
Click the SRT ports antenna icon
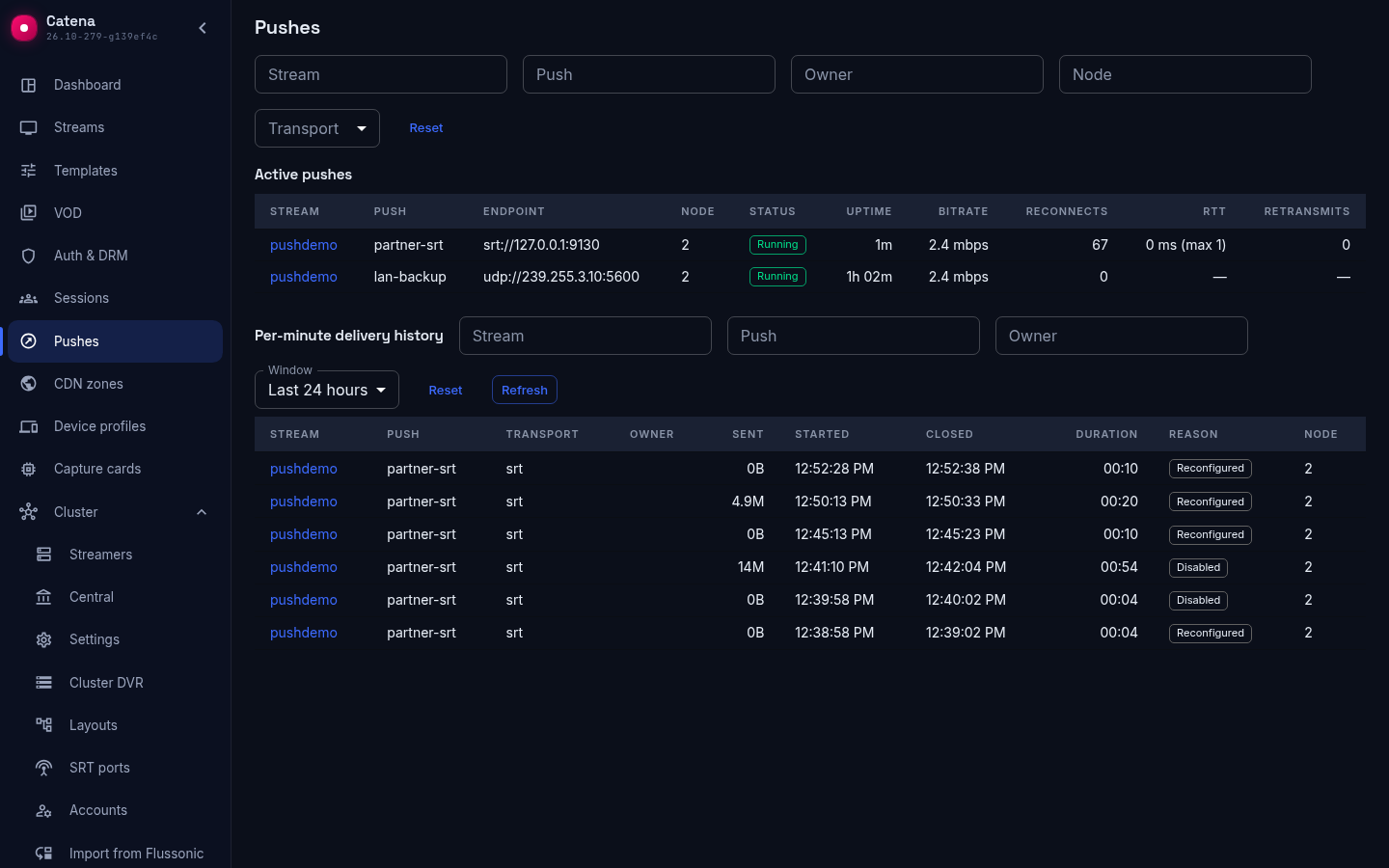tap(44, 768)
